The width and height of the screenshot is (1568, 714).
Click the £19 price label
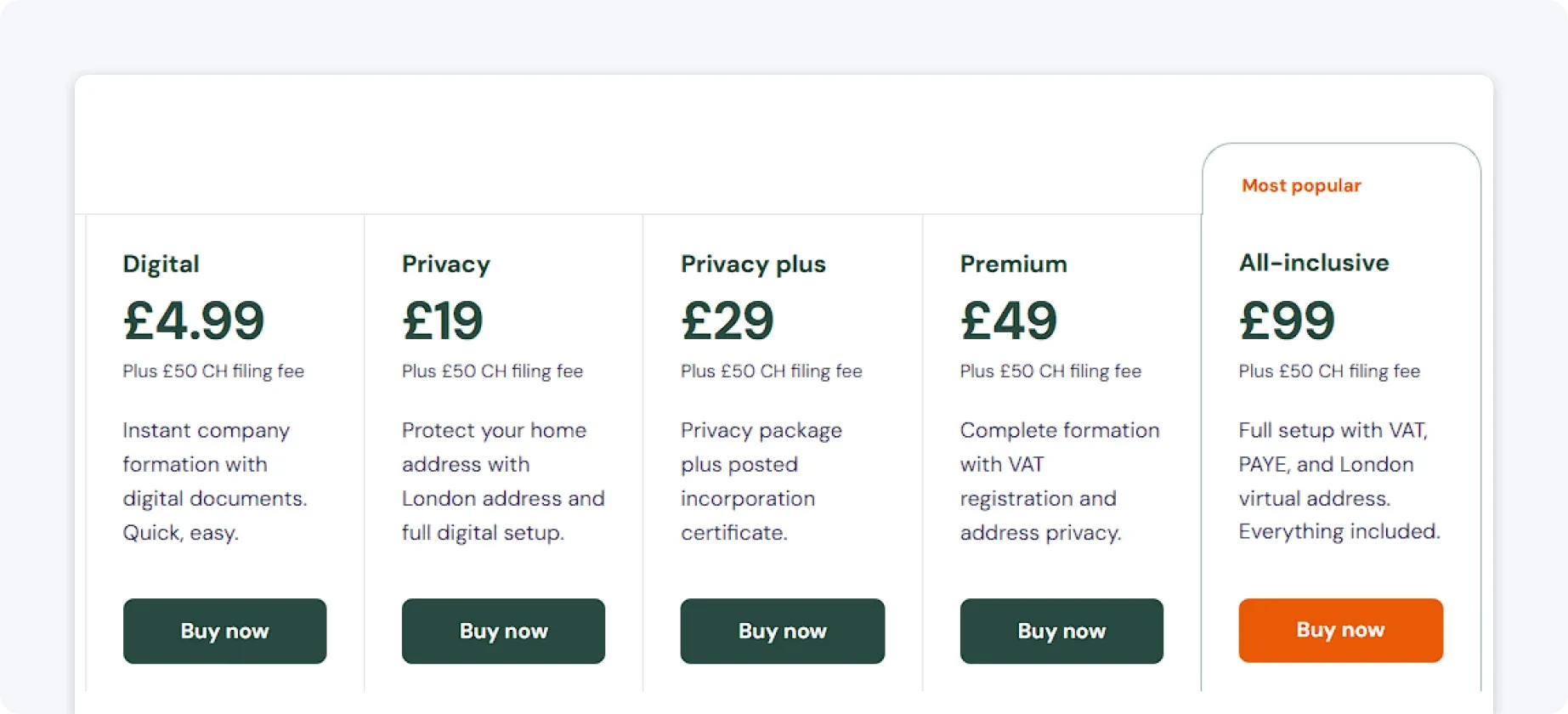(x=442, y=320)
